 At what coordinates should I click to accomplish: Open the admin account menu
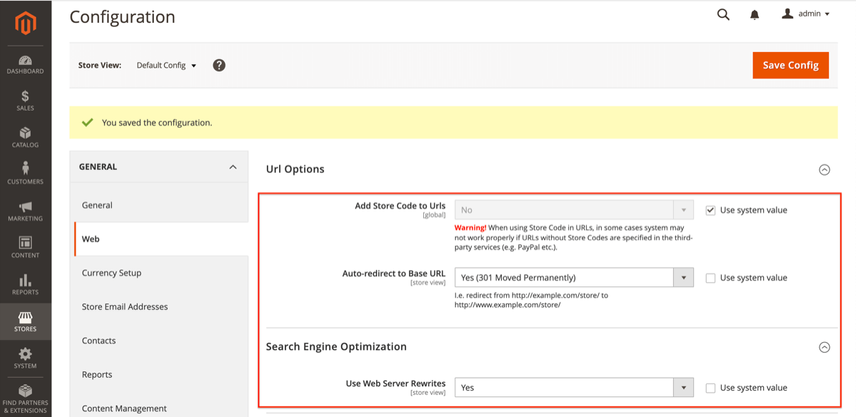click(806, 14)
